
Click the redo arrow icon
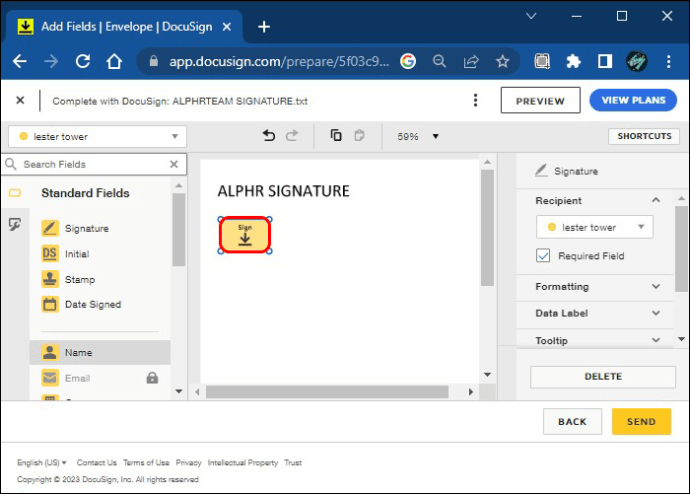(292, 135)
